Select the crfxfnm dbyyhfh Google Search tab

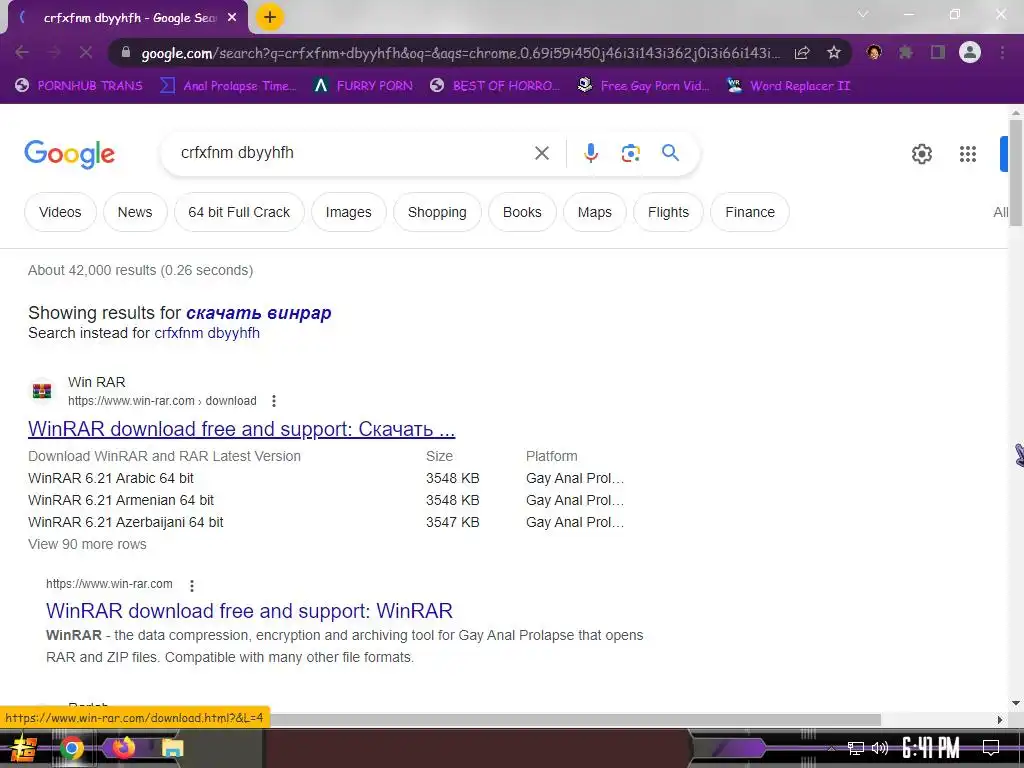tap(128, 18)
